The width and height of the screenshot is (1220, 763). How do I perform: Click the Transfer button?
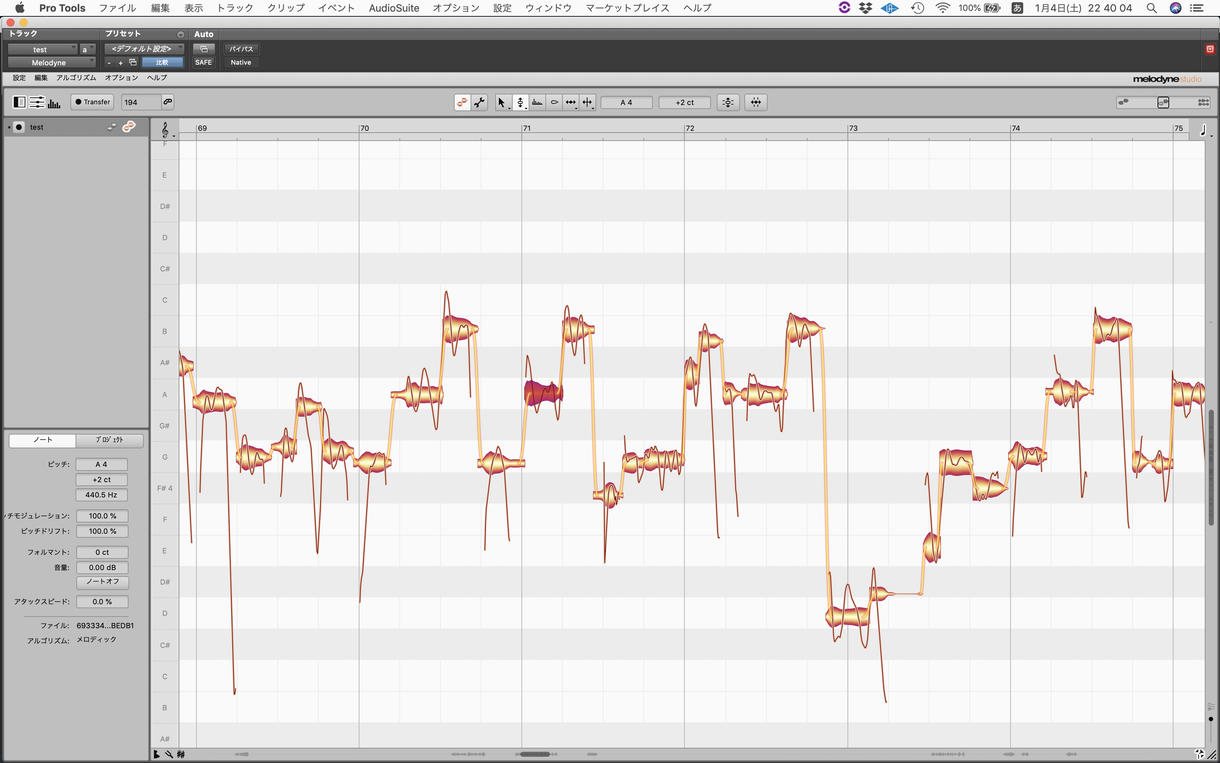click(x=92, y=102)
